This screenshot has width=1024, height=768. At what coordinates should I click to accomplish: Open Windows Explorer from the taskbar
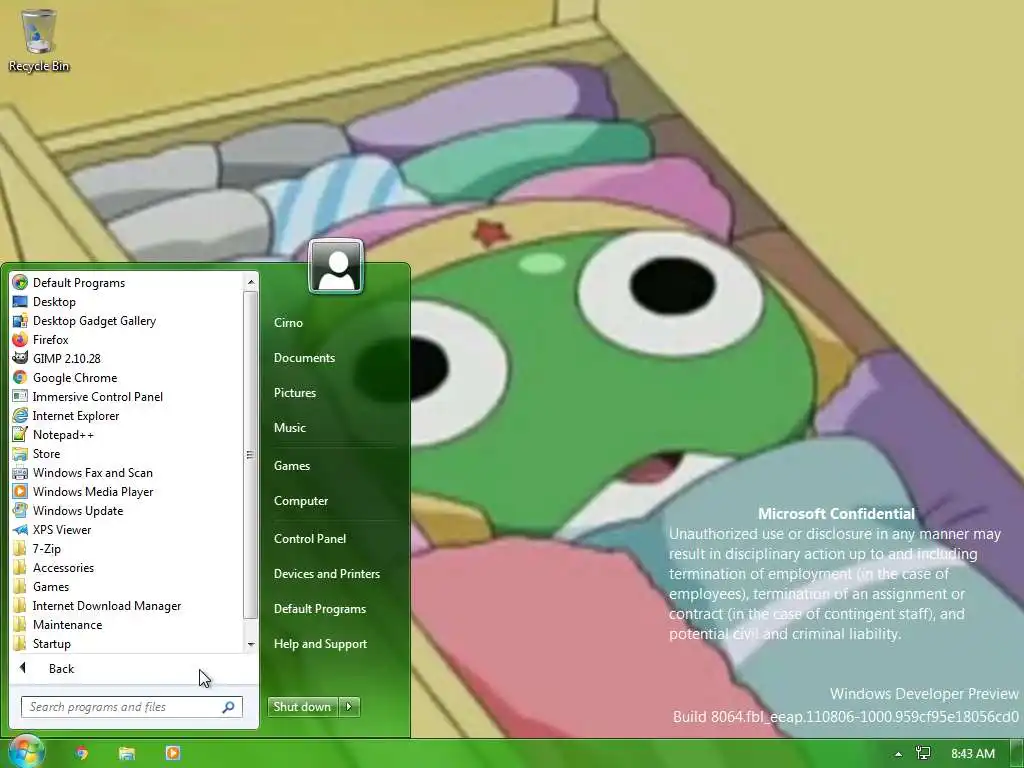click(x=127, y=753)
